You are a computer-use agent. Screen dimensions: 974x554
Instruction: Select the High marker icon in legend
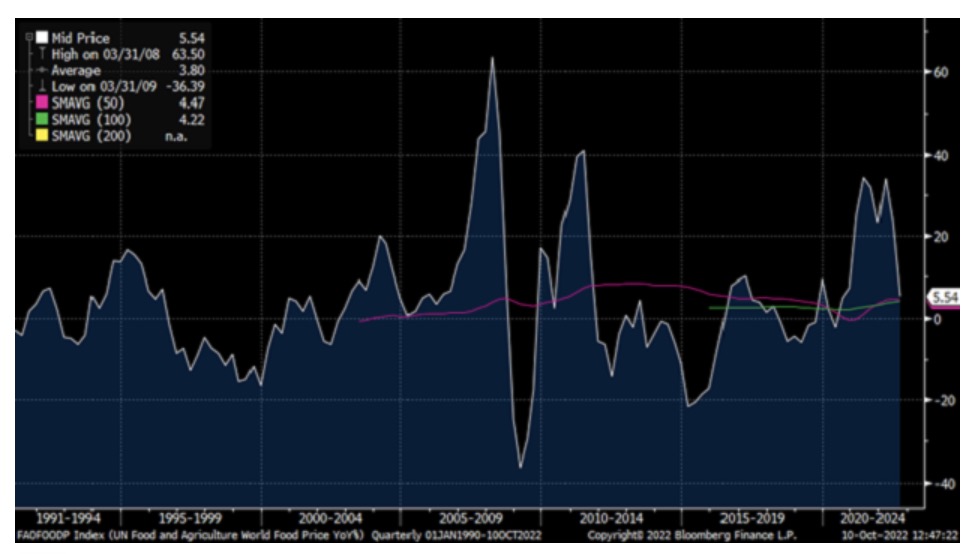tap(42, 54)
